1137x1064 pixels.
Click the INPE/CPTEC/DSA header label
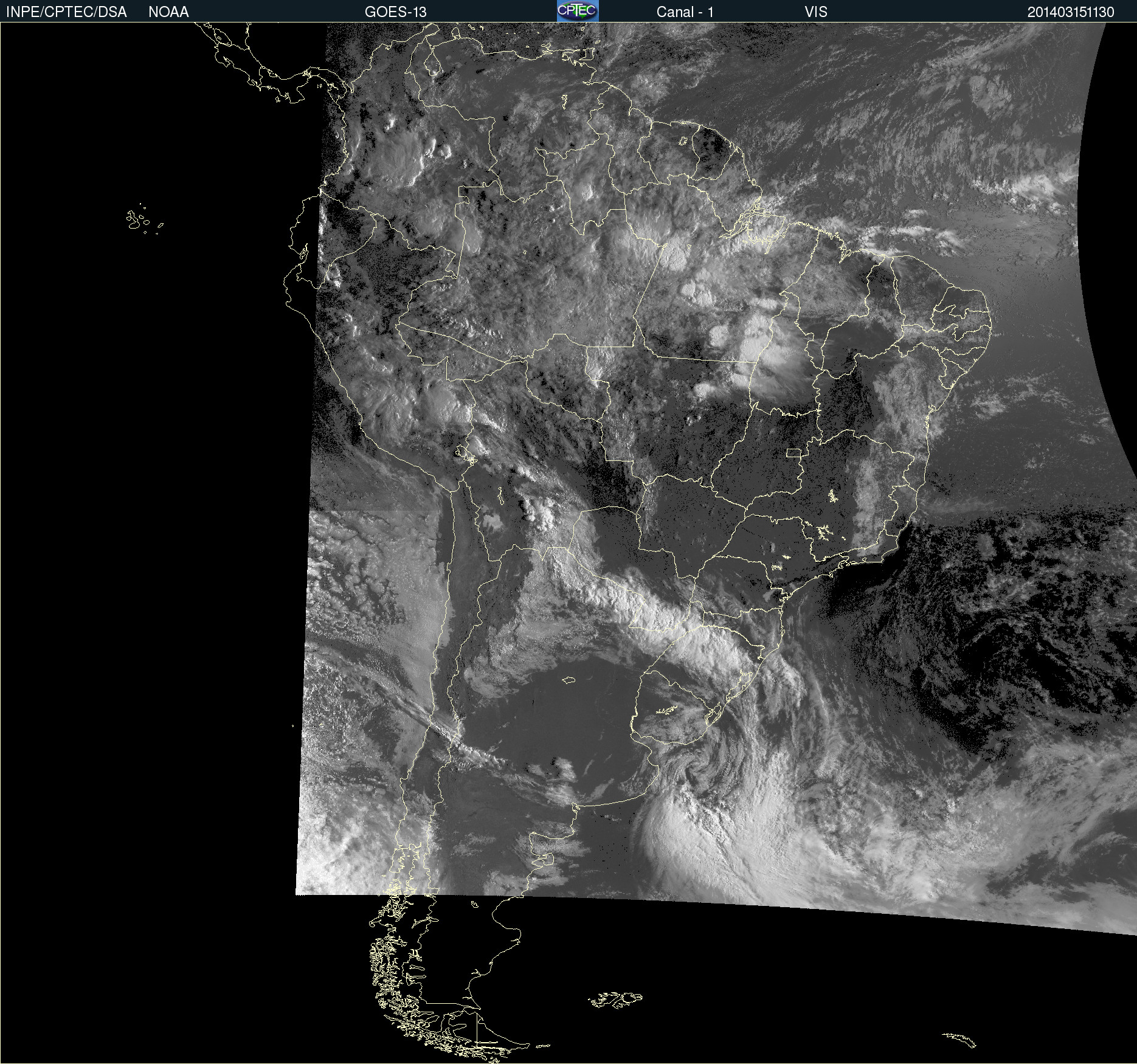(x=66, y=12)
